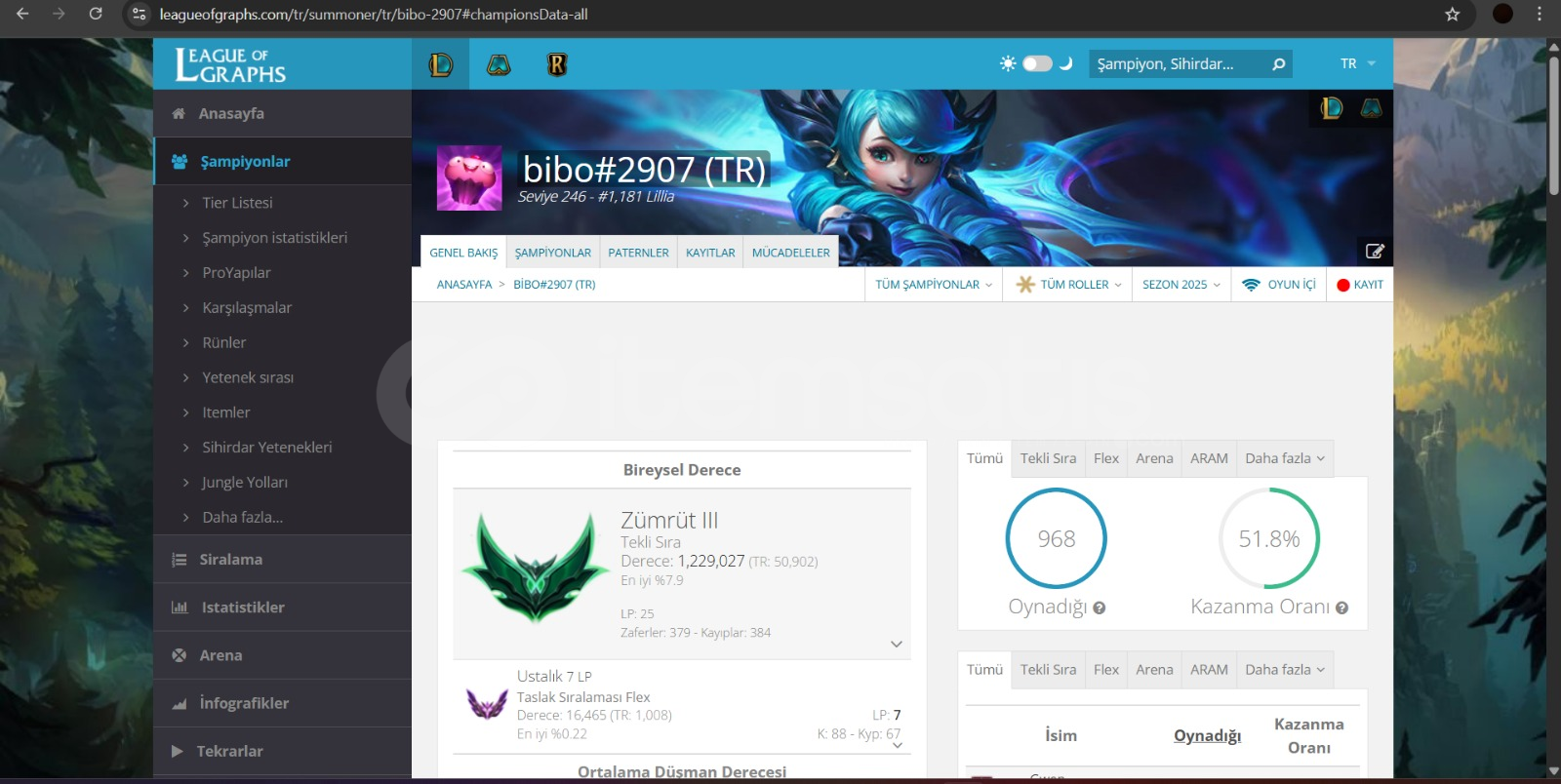Click the edit banner icon
1561x784 pixels.
(x=1375, y=251)
